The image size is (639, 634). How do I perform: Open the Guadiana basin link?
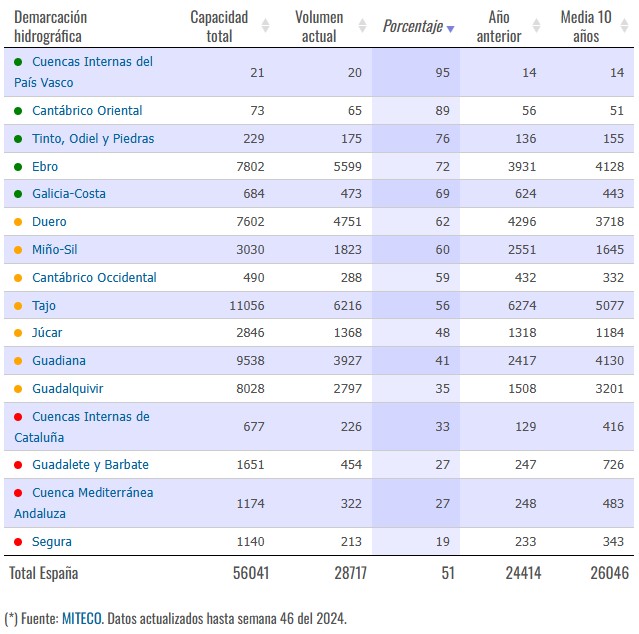[59, 361]
